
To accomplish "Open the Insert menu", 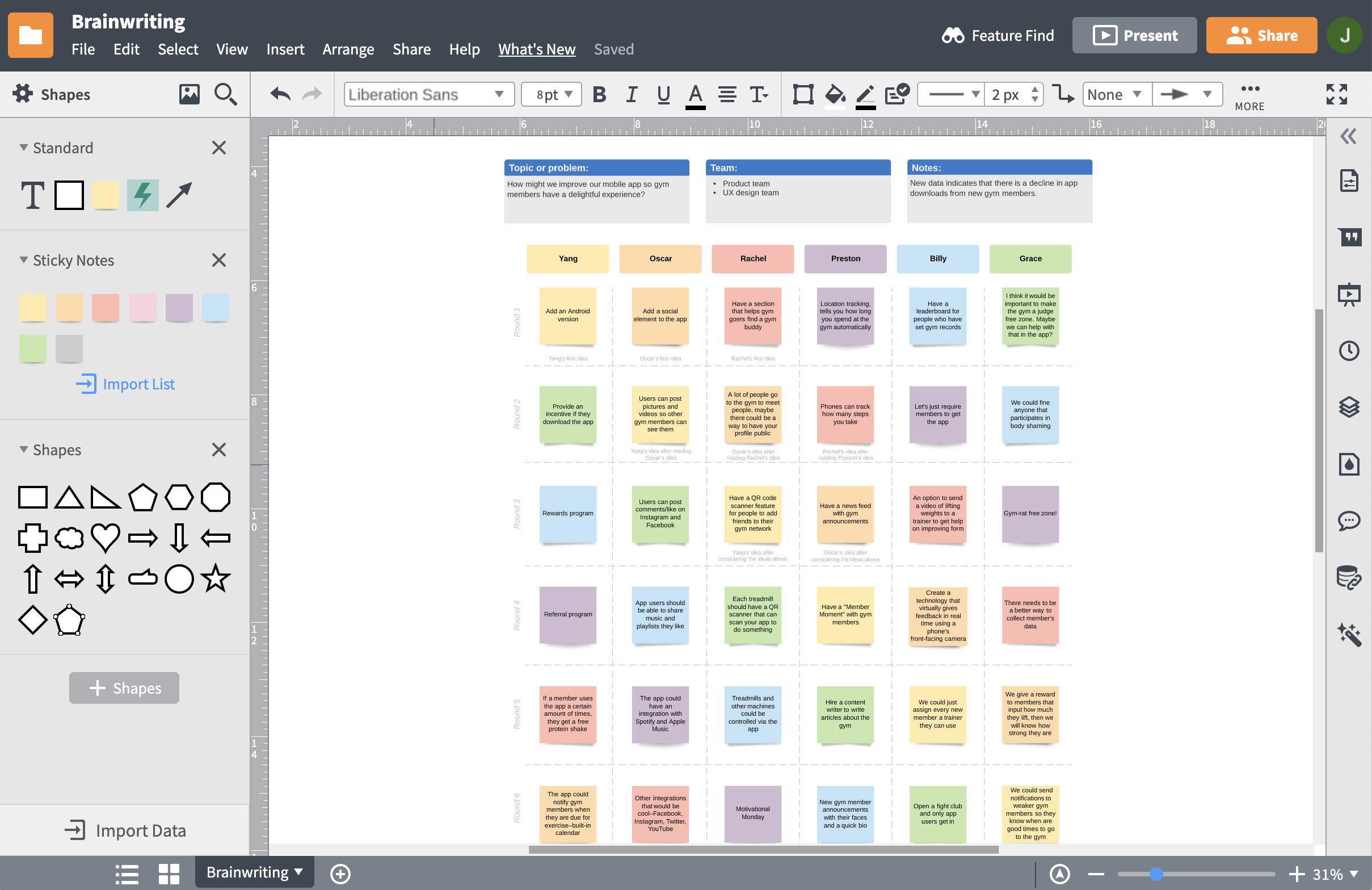I will [x=285, y=49].
